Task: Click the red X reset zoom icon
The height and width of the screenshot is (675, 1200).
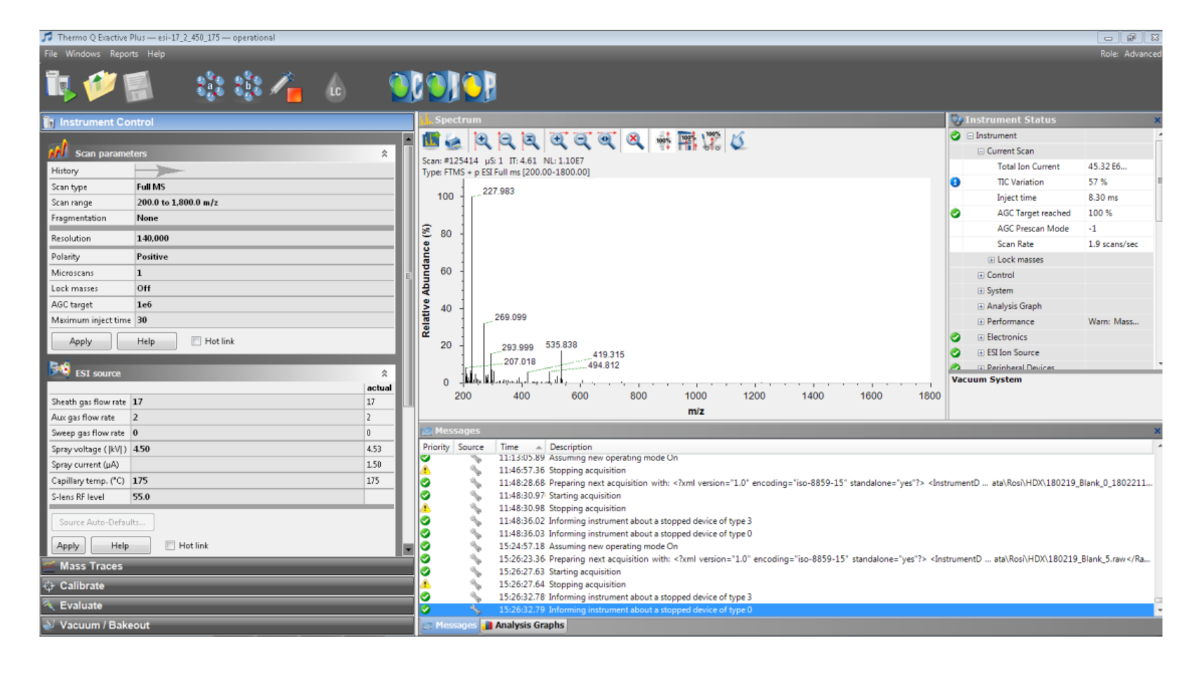Action: [x=635, y=142]
